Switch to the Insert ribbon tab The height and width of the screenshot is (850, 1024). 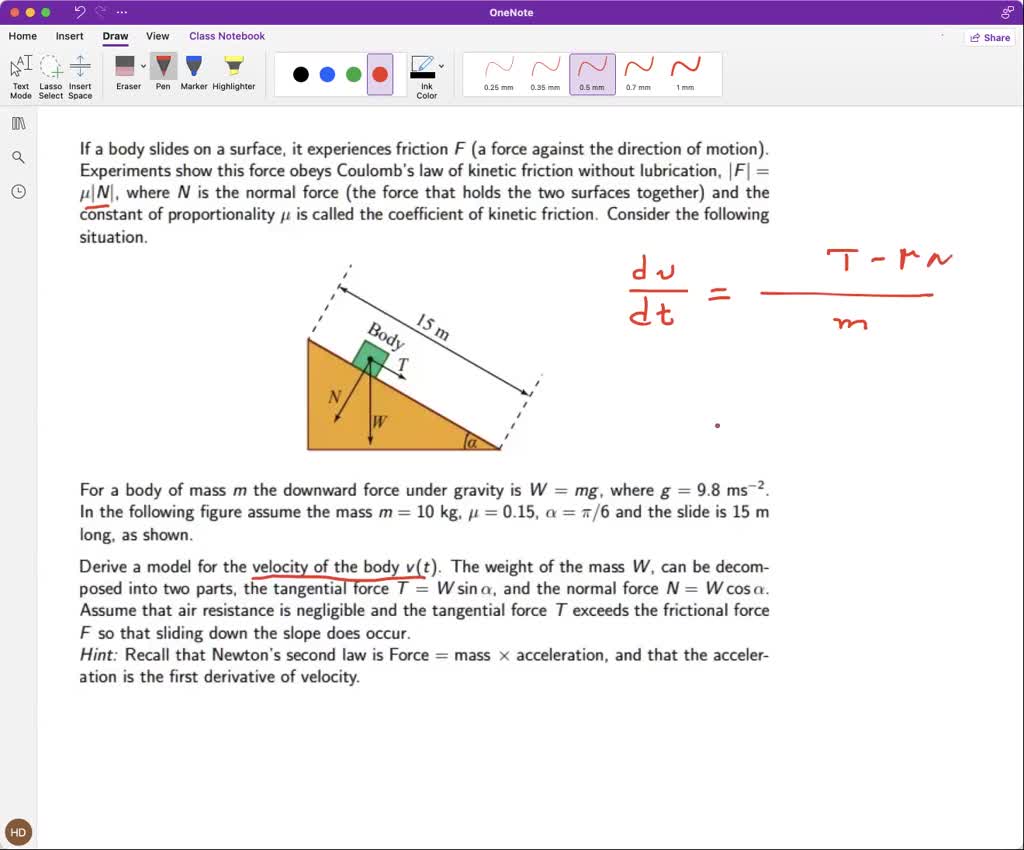(x=70, y=36)
